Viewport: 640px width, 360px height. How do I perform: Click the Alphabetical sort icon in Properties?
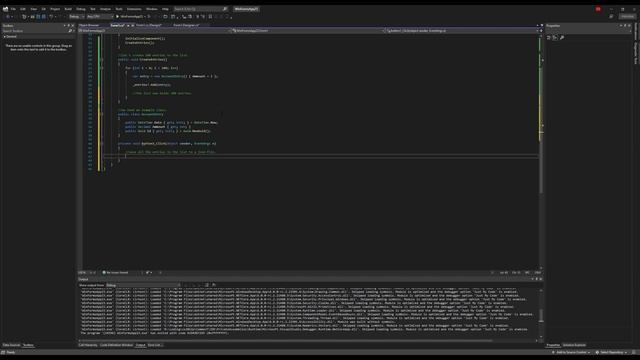(x=555, y=38)
